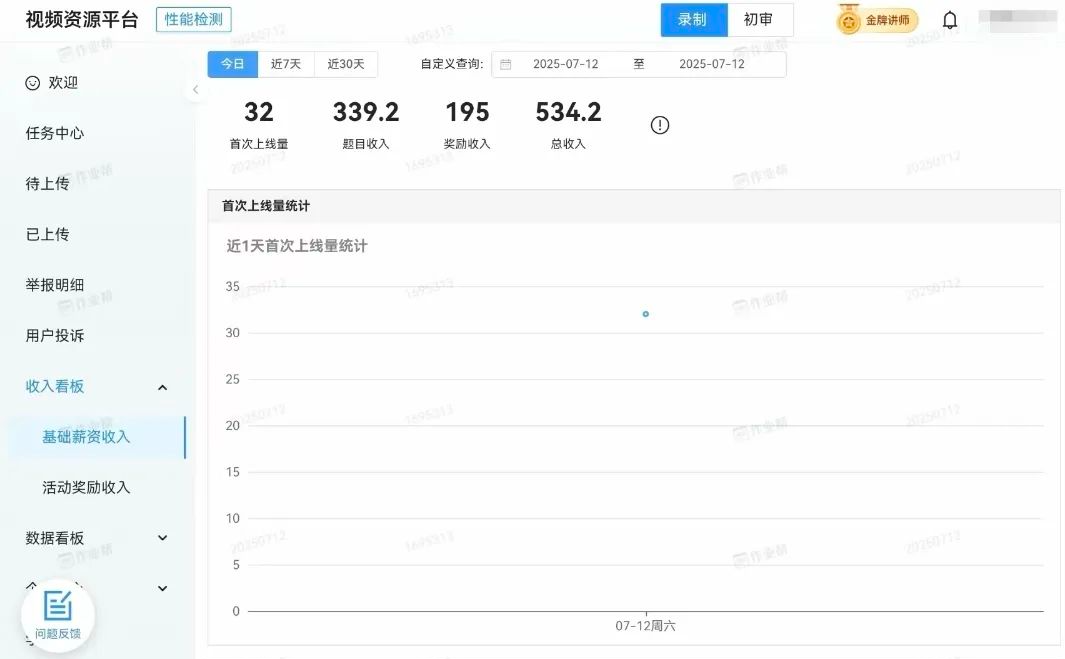The image size is (1065, 659).
Task: Switch to 录制 mode
Action: [693, 20]
